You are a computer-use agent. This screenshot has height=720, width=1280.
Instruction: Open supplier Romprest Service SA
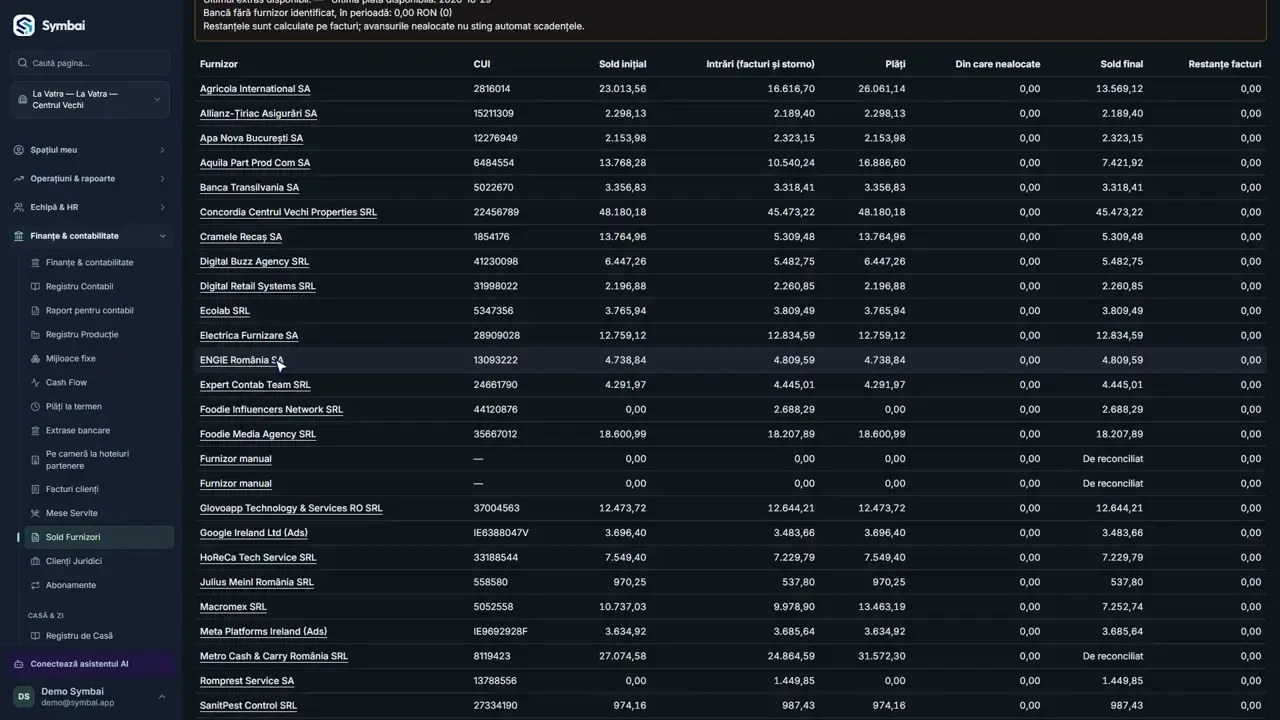(x=247, y=681)
